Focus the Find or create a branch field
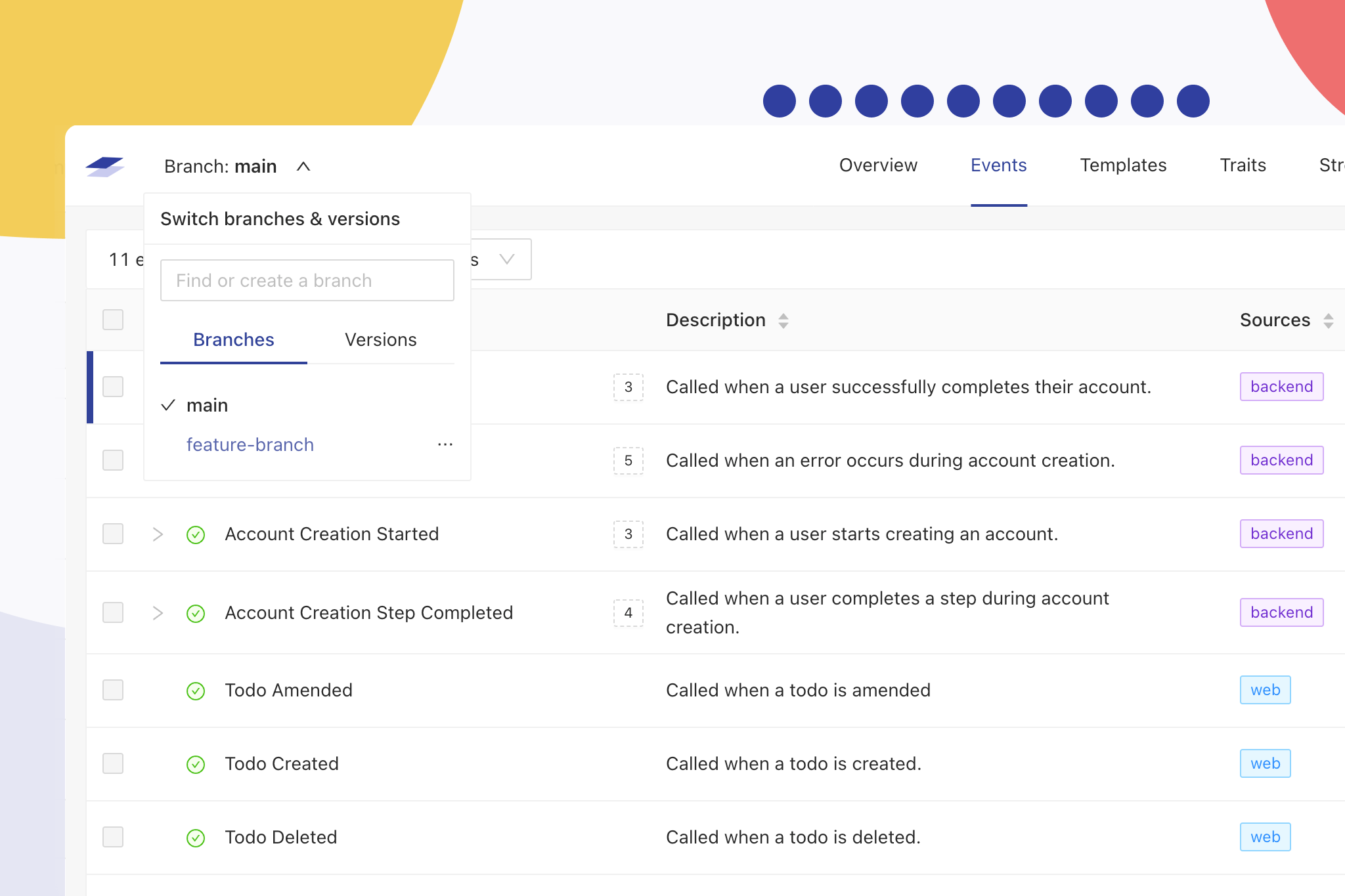This screenshot has height=896, width=1345. click(x=307, y=280)
